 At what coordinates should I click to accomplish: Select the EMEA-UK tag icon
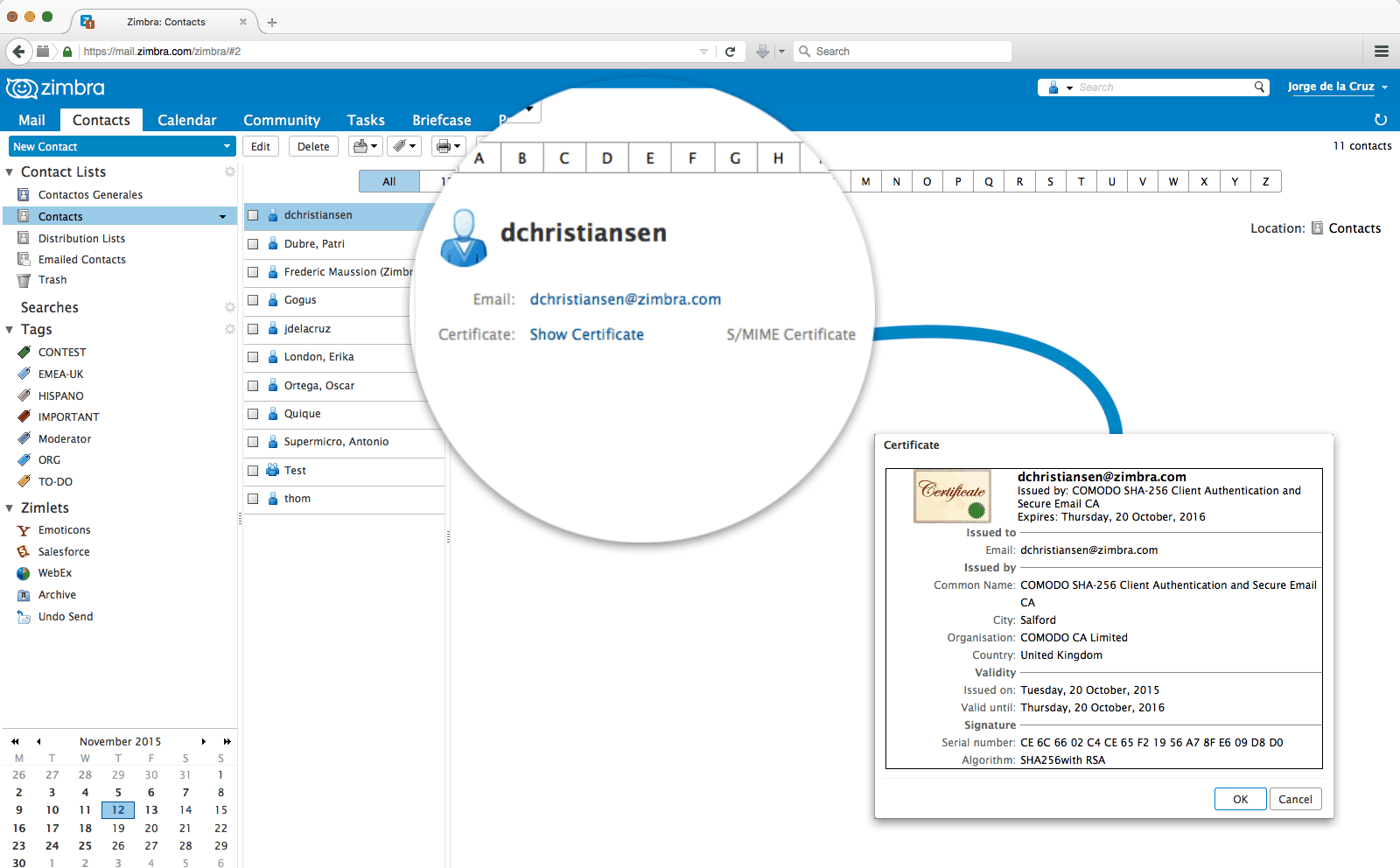tap(24, 374)
